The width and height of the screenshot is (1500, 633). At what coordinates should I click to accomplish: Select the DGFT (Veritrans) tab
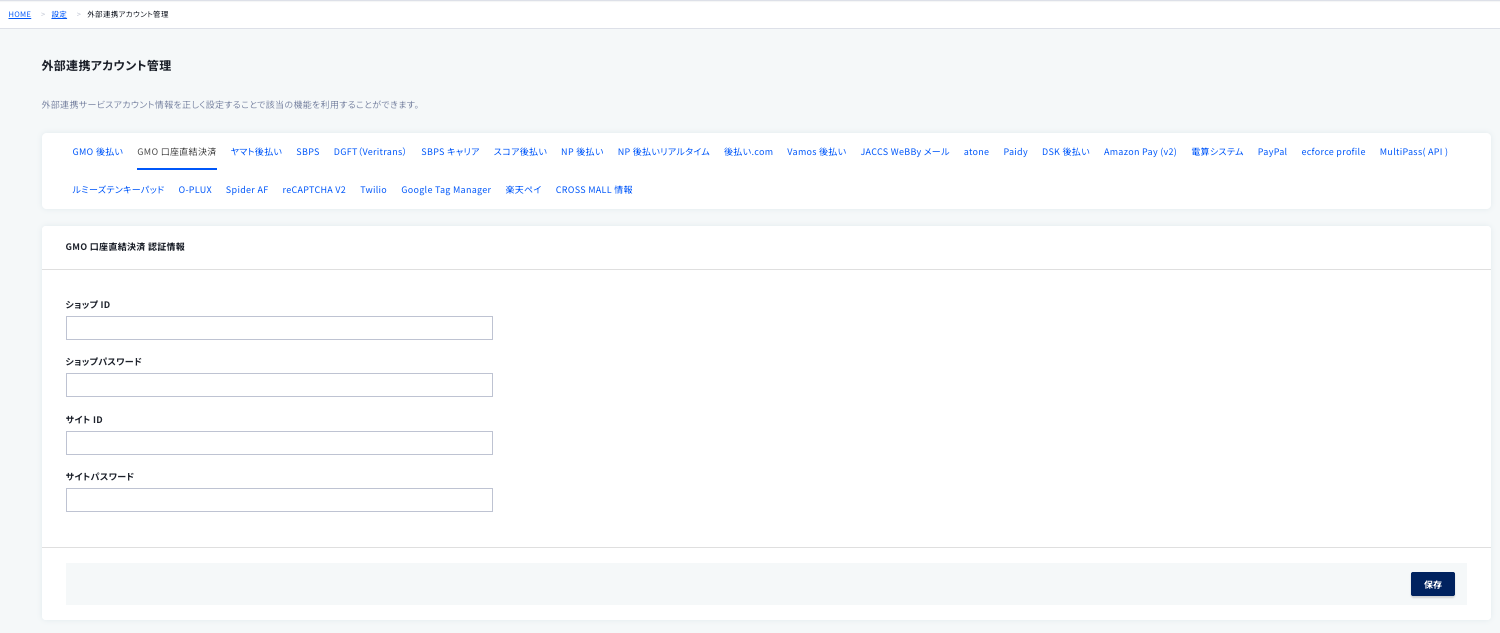370,152
